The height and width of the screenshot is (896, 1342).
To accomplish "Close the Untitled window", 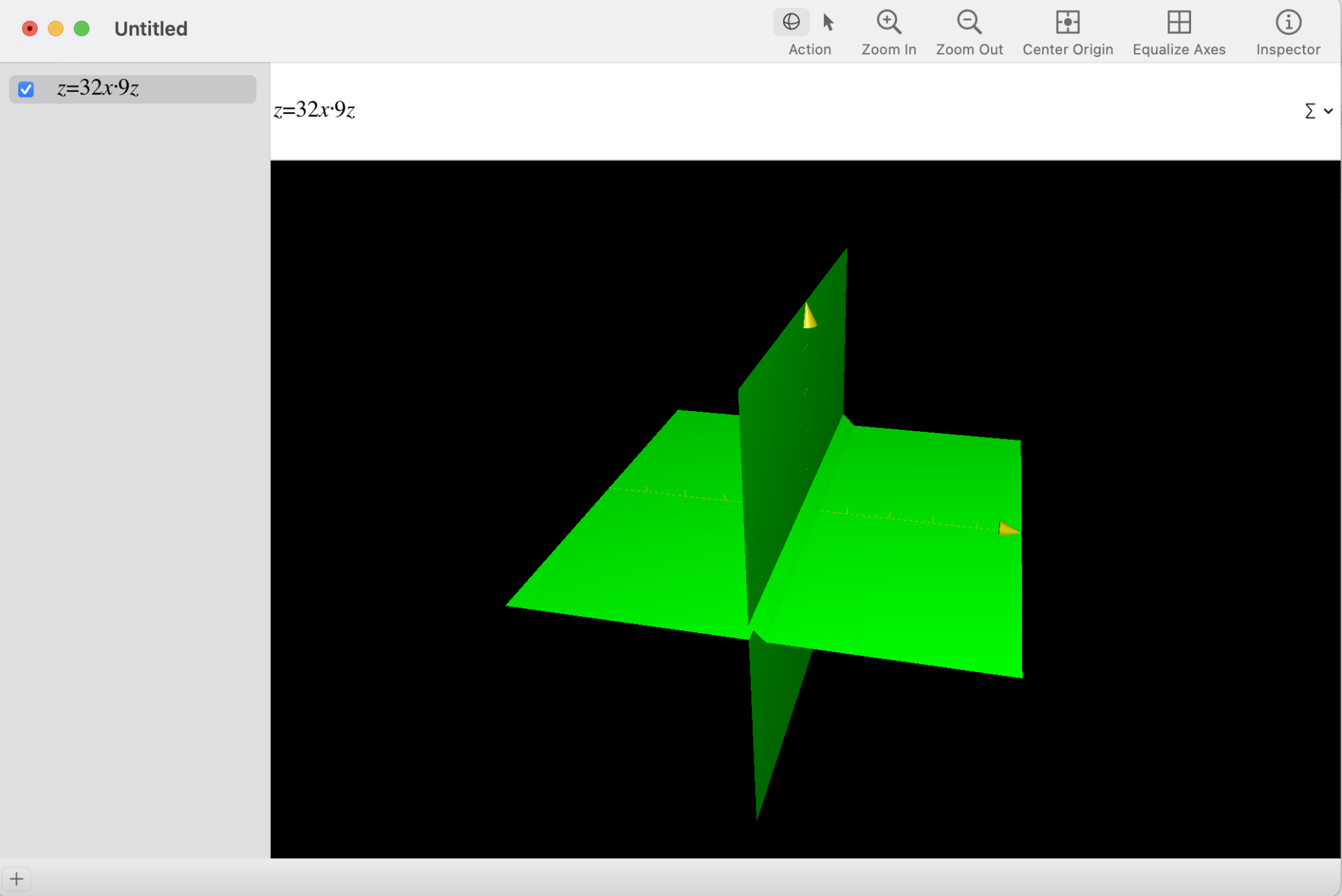I will pyautogui.click(x=30, y=29).
